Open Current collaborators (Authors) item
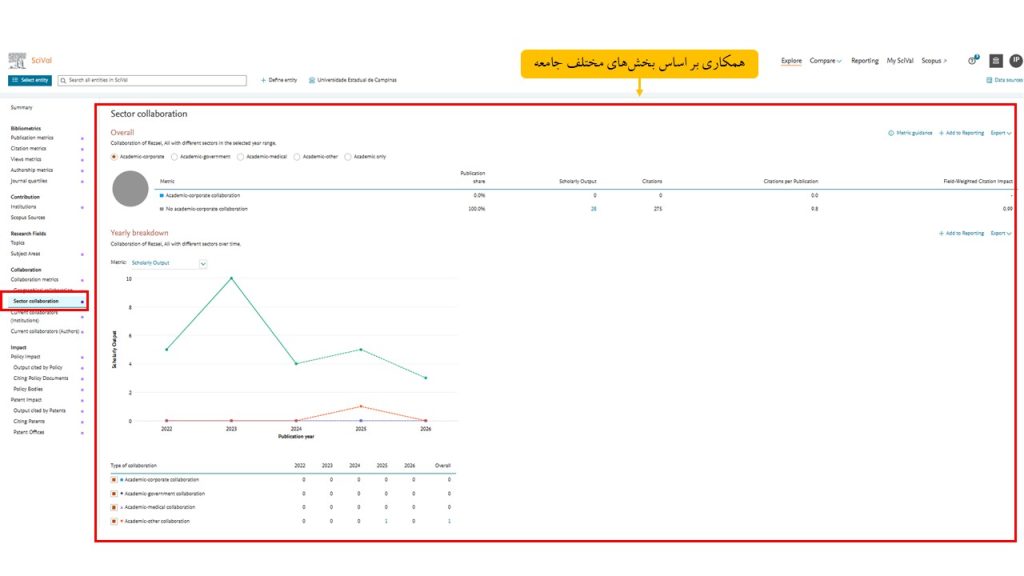This screenshot has width=1024, height=576. click(x=44, y=332)
